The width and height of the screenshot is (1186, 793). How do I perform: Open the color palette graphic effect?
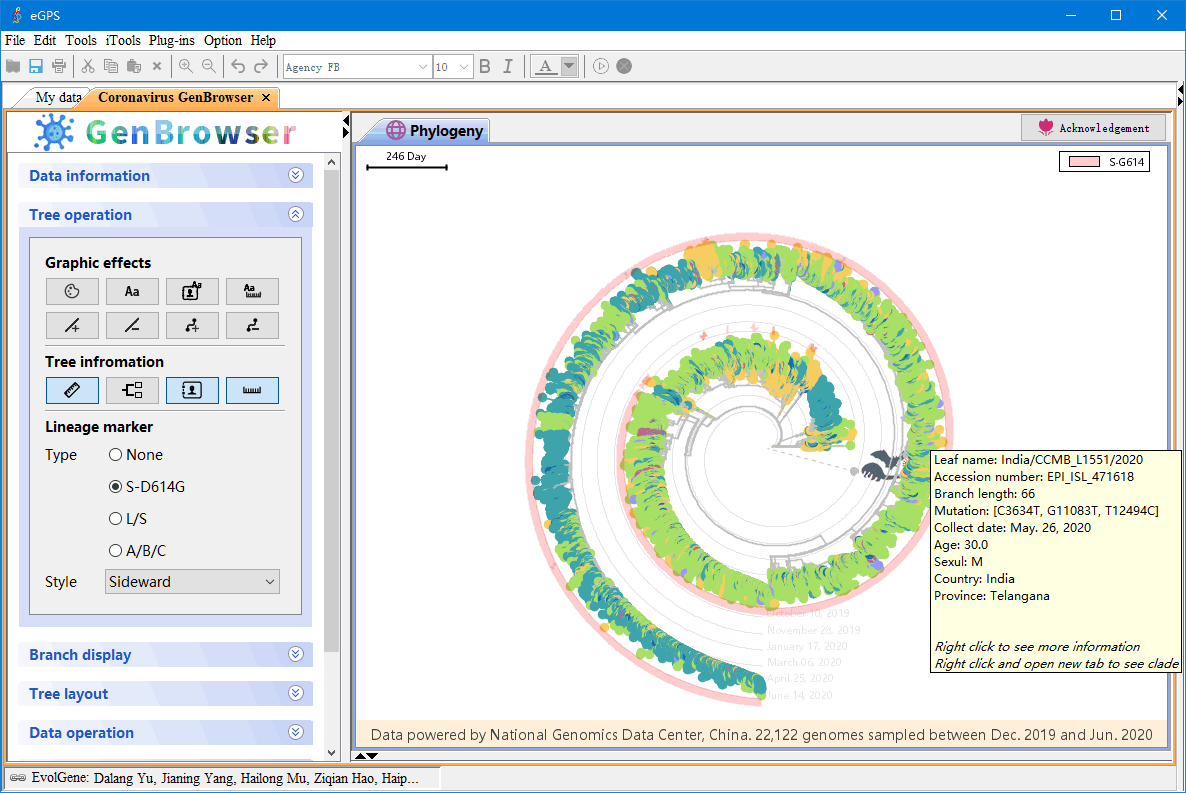[x=71, y=291]
